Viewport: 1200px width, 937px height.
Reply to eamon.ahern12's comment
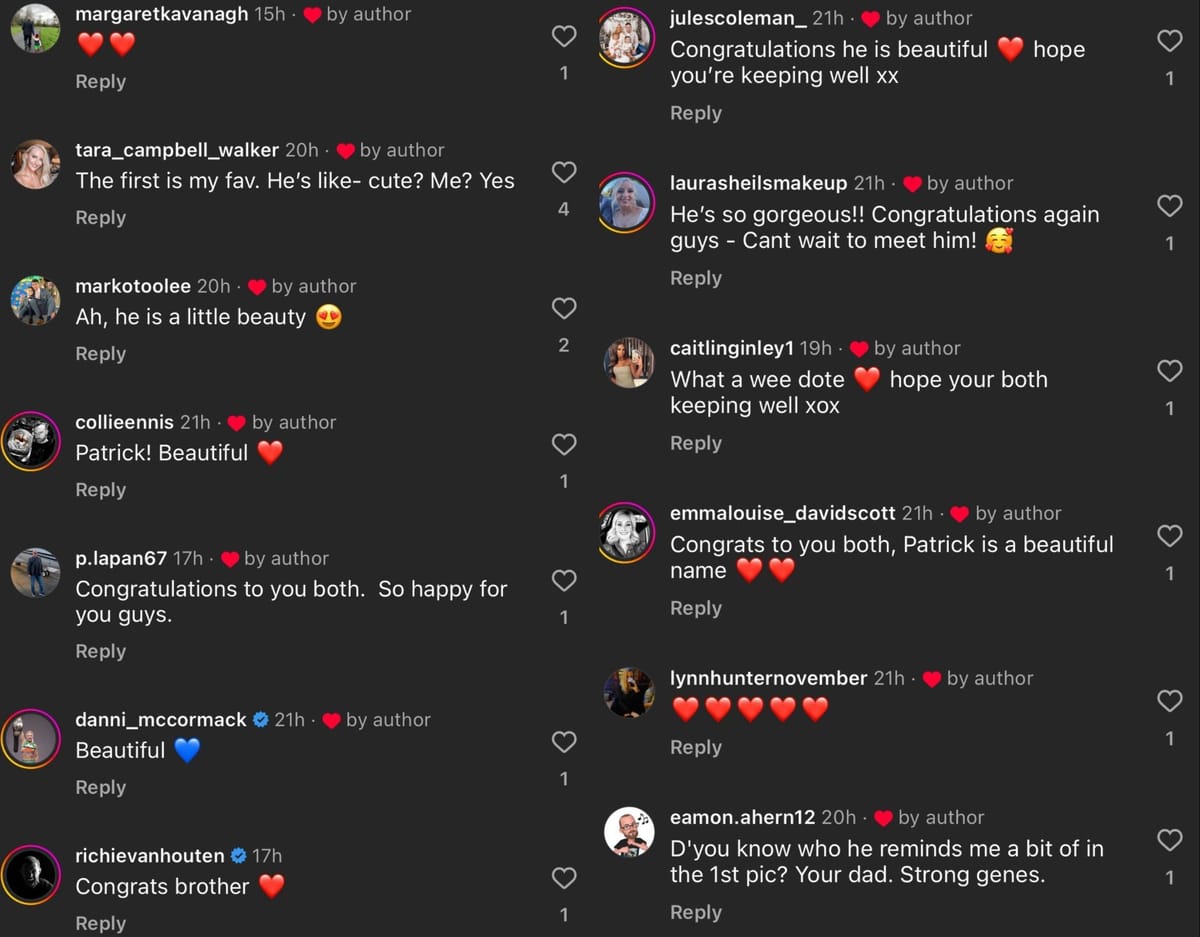pyautogui.click(x=695, y=912)
